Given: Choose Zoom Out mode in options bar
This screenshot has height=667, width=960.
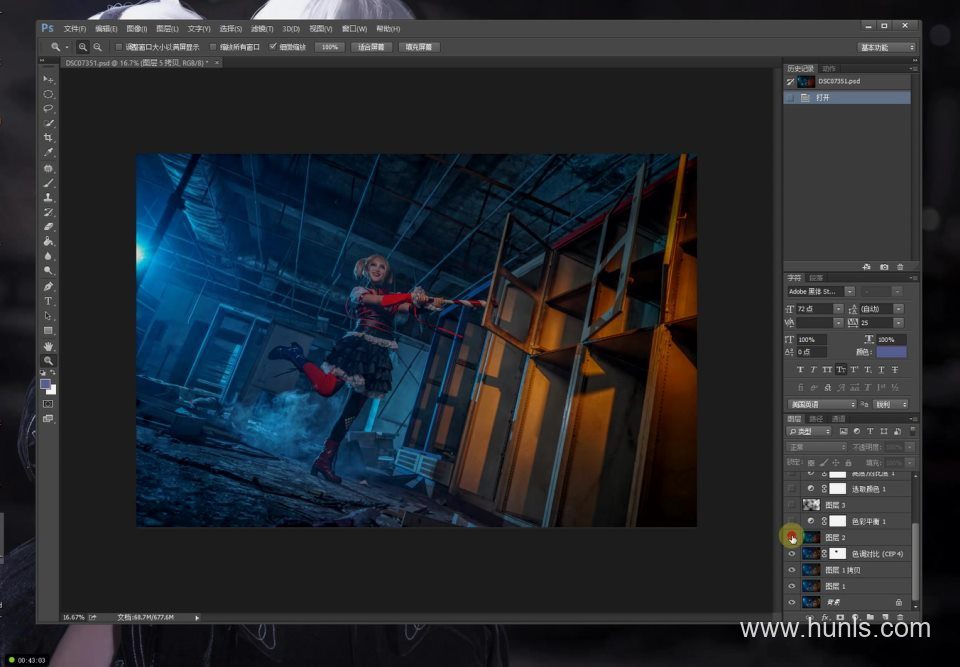Looking at the screenshot, I should (97, 47).
